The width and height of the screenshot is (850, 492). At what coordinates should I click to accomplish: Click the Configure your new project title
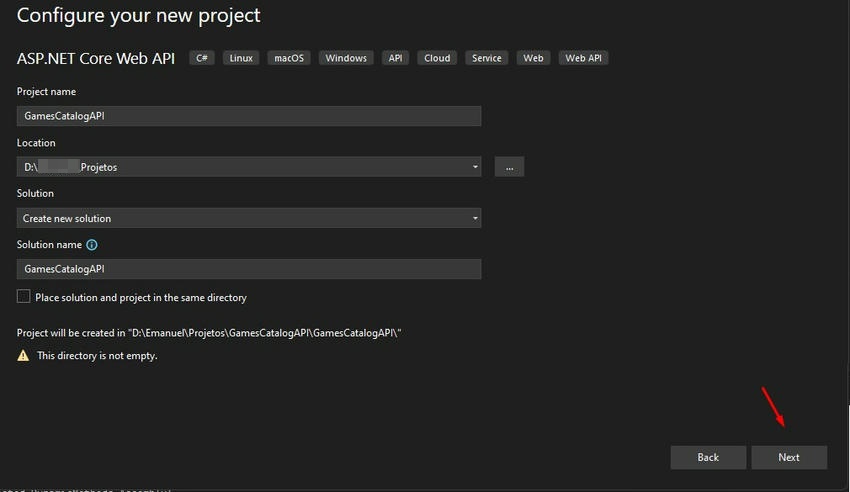(x=139, y=16)
